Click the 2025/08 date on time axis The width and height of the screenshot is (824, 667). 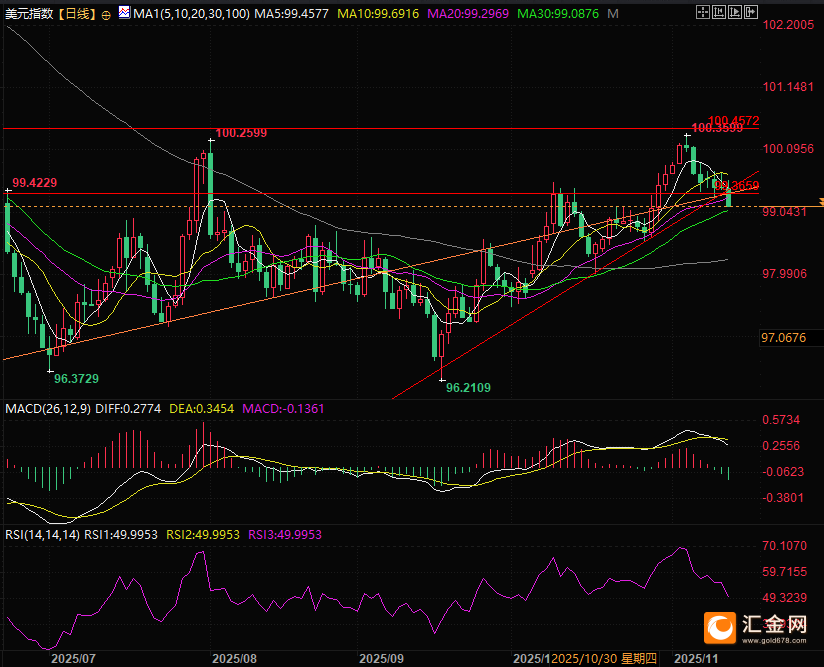pos(235,659)
